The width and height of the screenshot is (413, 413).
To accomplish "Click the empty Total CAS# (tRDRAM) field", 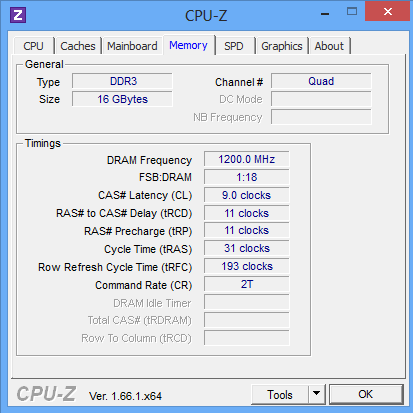I will click(247, 320).
